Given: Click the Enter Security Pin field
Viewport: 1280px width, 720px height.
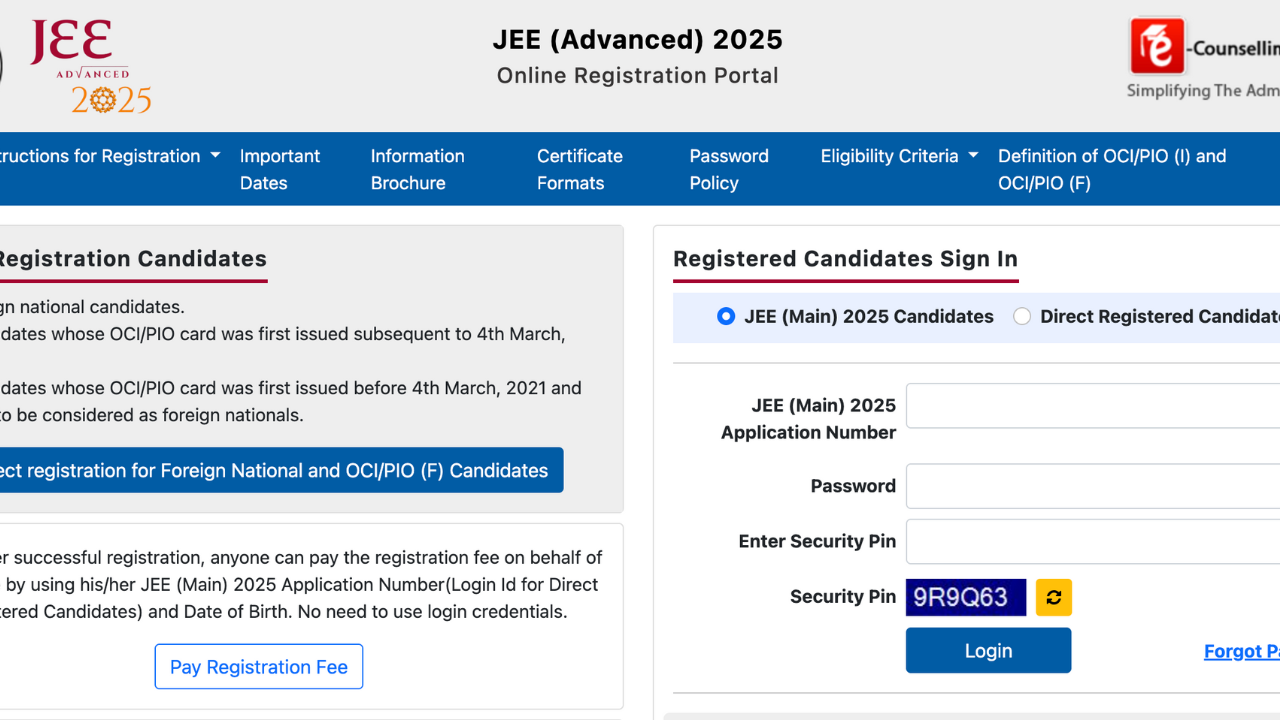Looking at the screenshot, I should [x=1090, y=541].
